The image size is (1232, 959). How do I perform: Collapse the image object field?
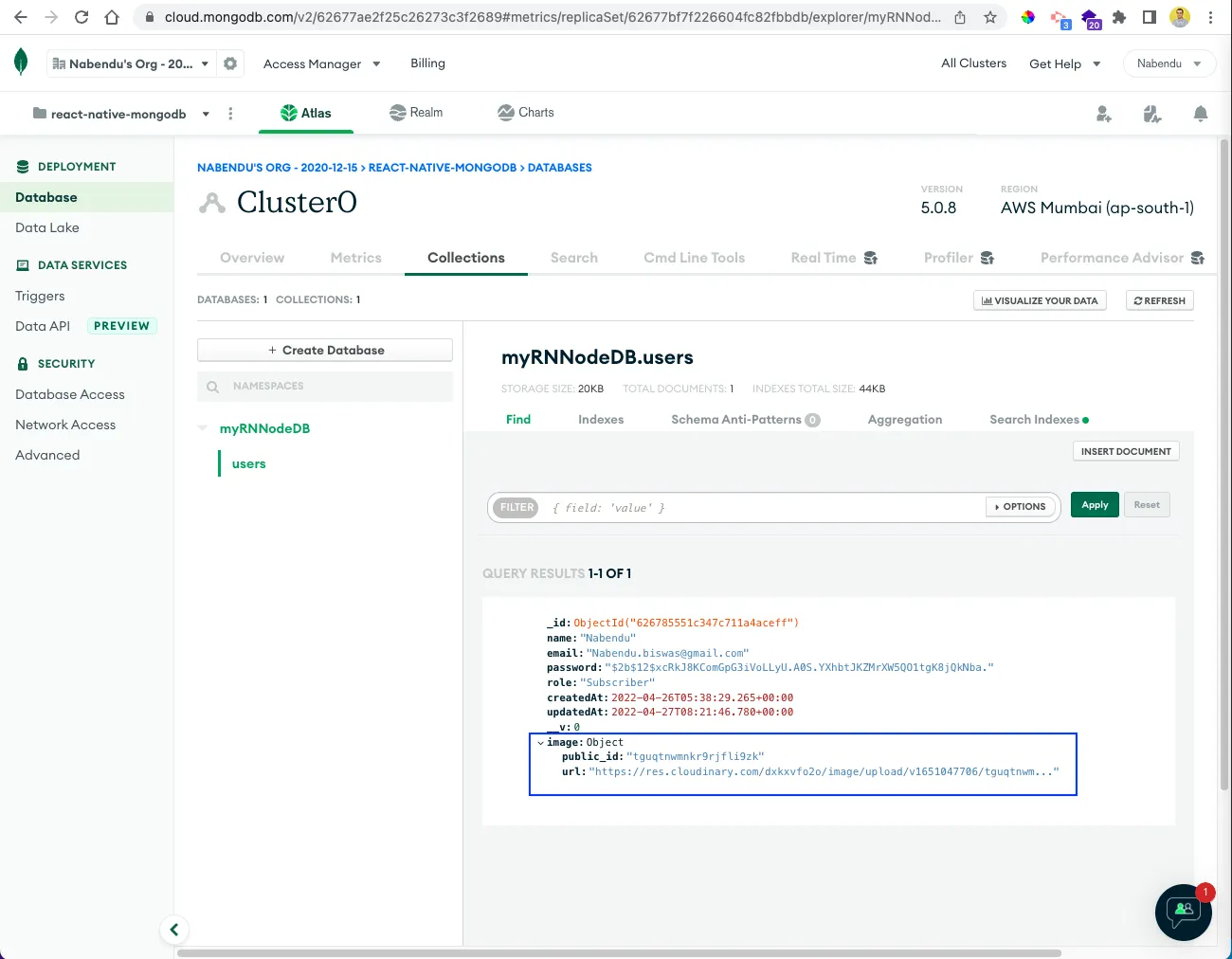click(x=540, y=743)
